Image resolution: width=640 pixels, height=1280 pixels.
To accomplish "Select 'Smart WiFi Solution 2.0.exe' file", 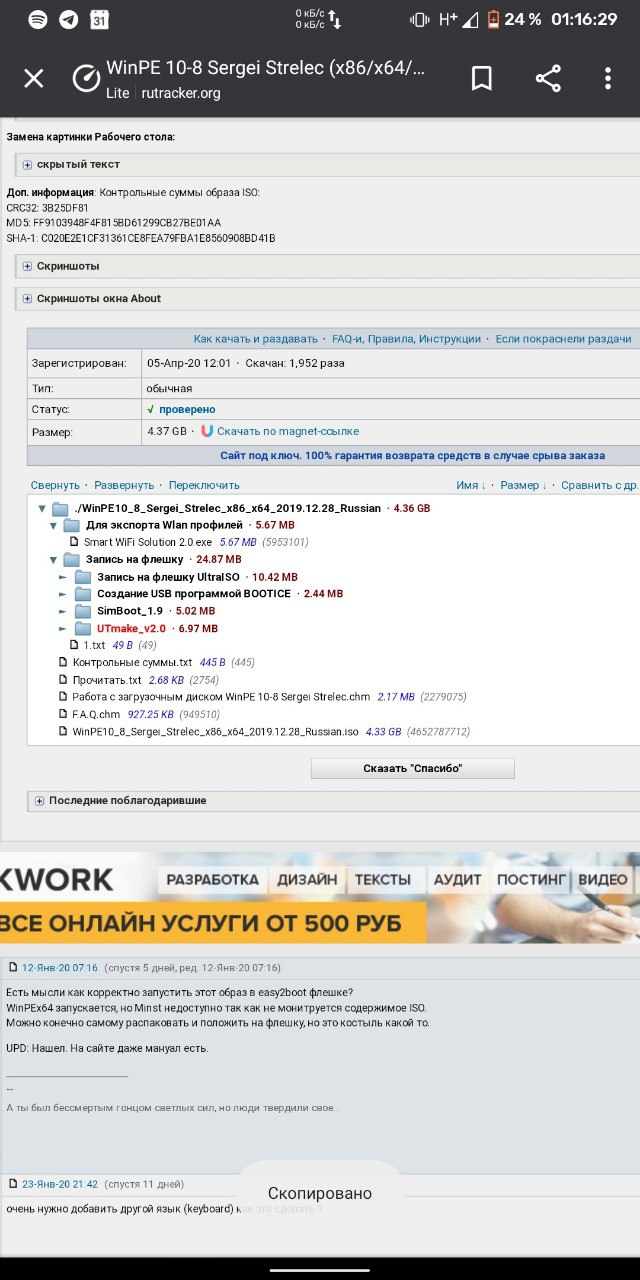I will click(148, 542).
